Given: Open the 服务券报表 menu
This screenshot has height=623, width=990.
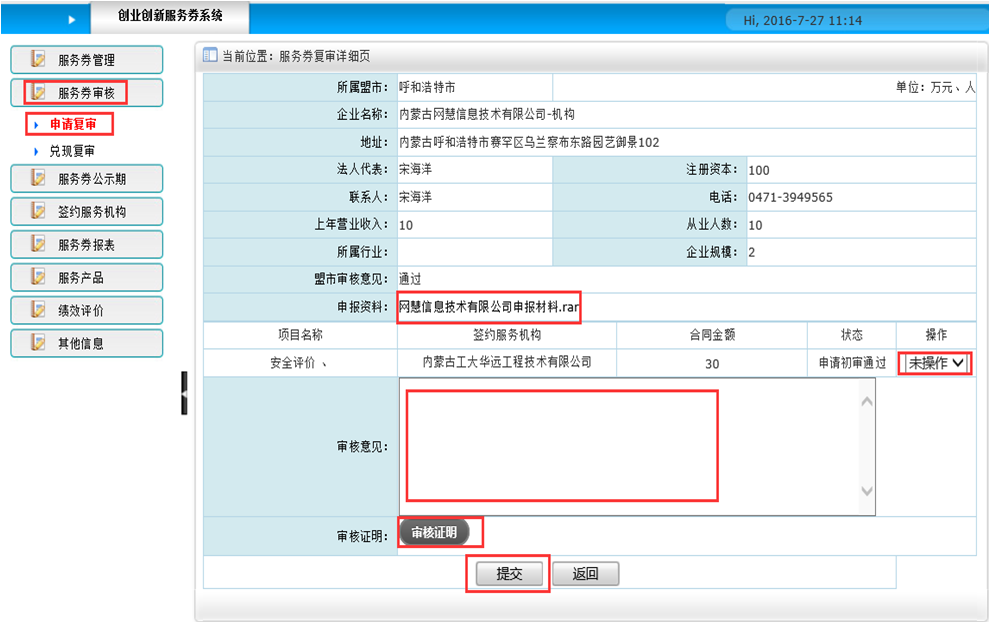Looking at the screenshot, I should click(86, 244).
